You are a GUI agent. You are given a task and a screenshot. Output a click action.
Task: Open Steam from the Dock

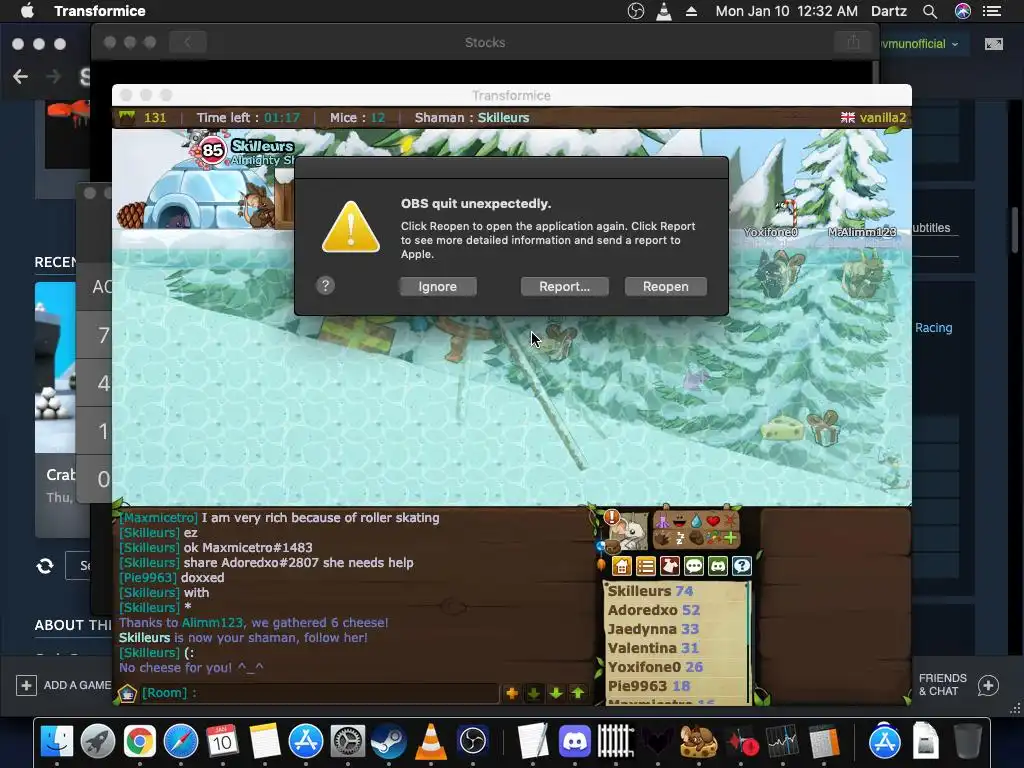(389, 742)
